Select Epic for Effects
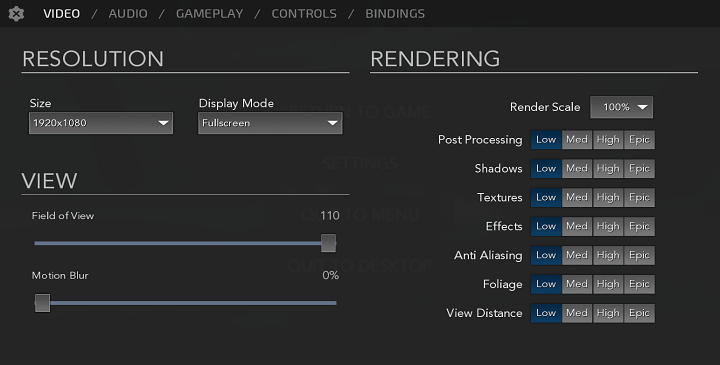This screenshot has height=365, width=720. (639, 226)
